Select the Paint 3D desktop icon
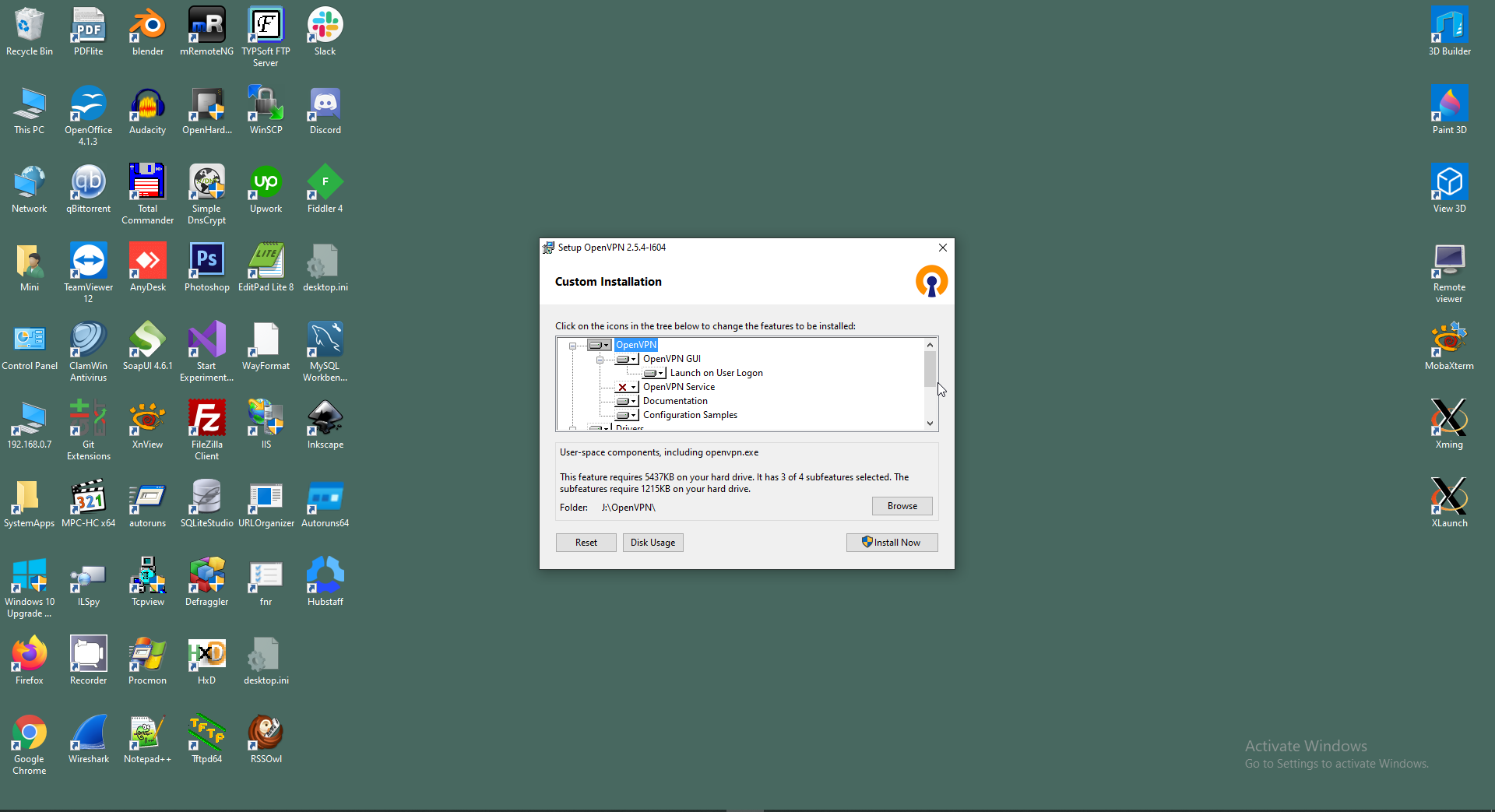1495x812 pixels. [1449, 110]
